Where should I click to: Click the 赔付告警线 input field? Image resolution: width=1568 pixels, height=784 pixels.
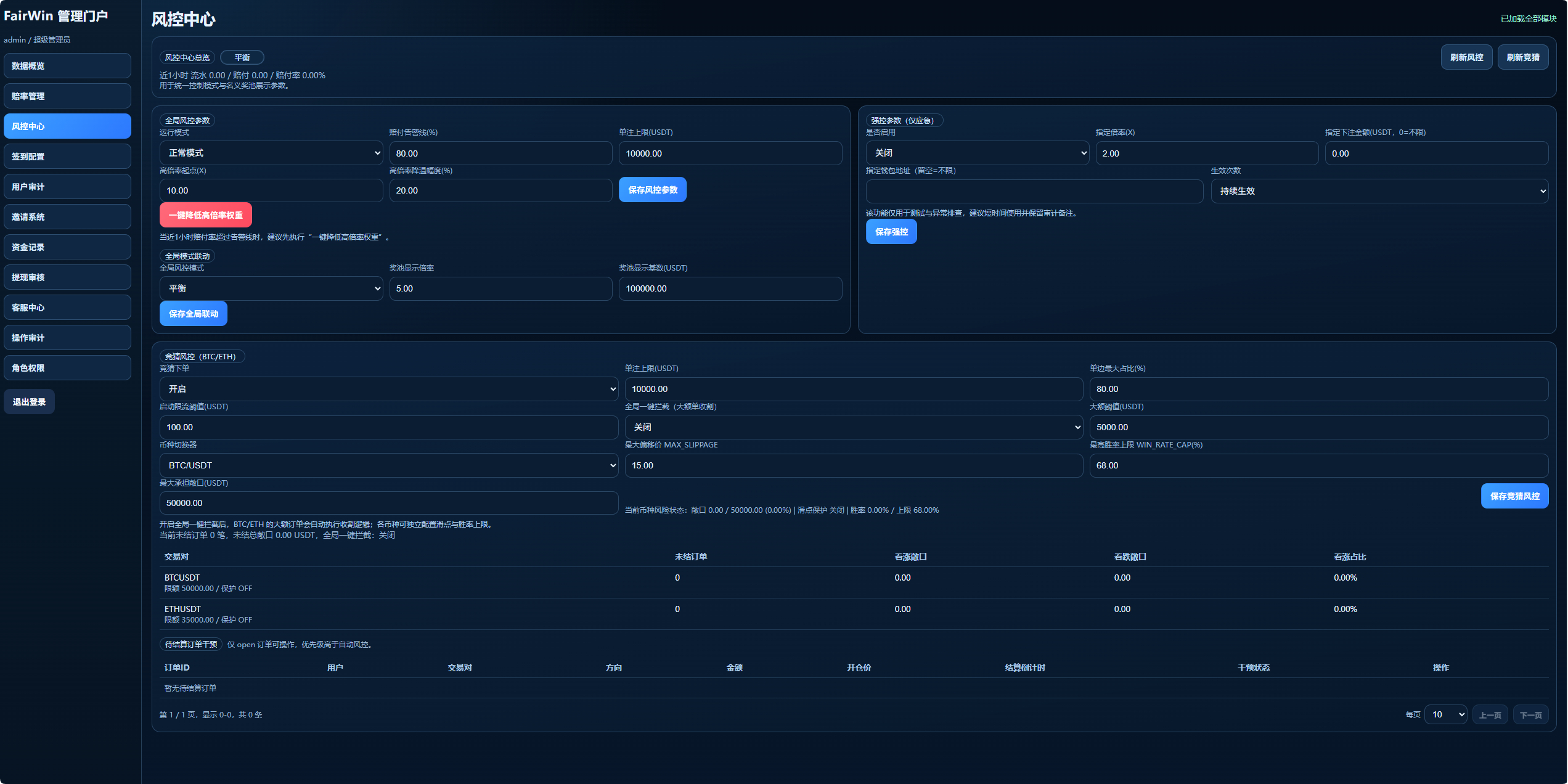pos(500,153)
